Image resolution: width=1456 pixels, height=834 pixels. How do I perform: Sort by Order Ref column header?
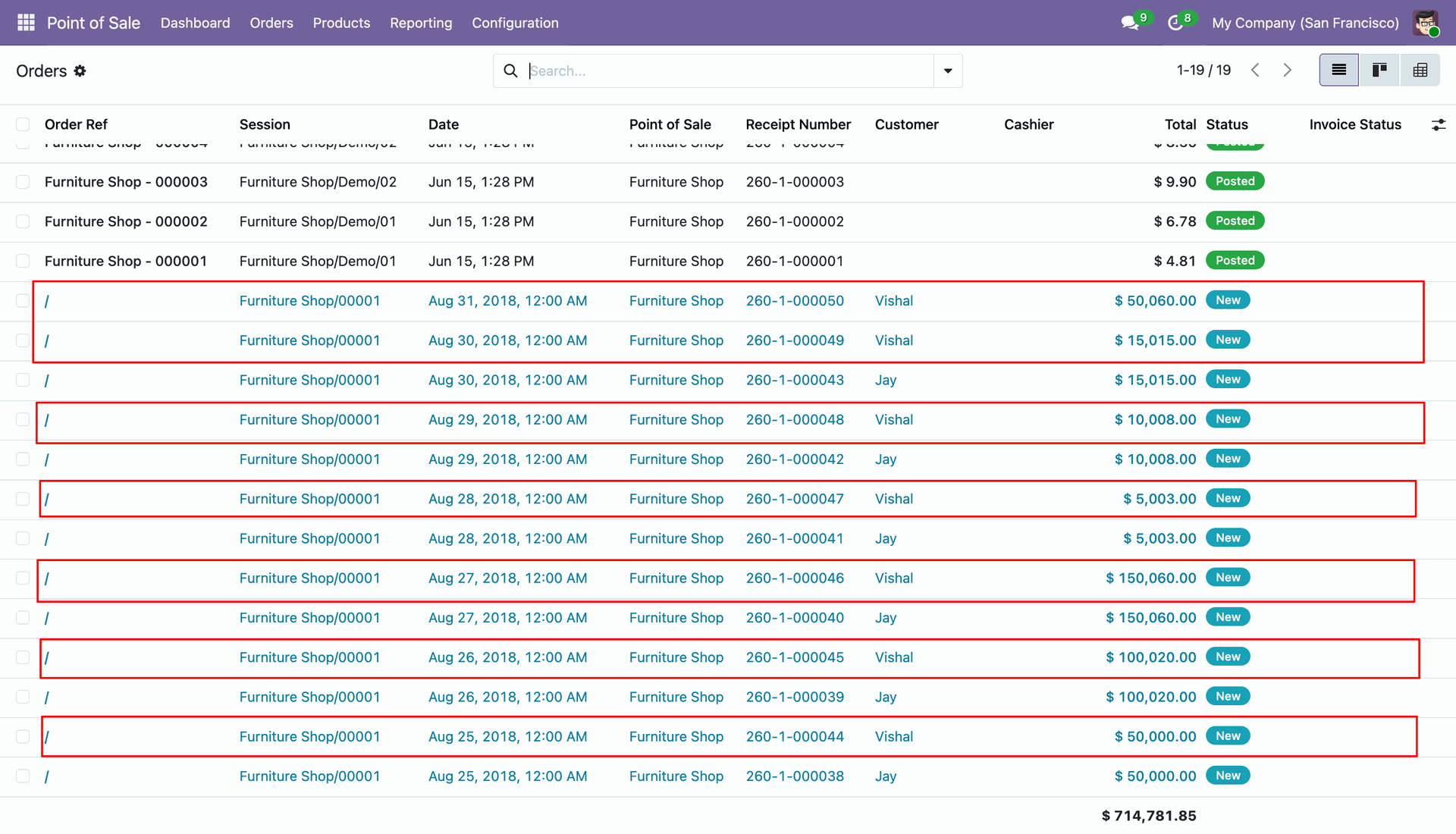[76, 124]
